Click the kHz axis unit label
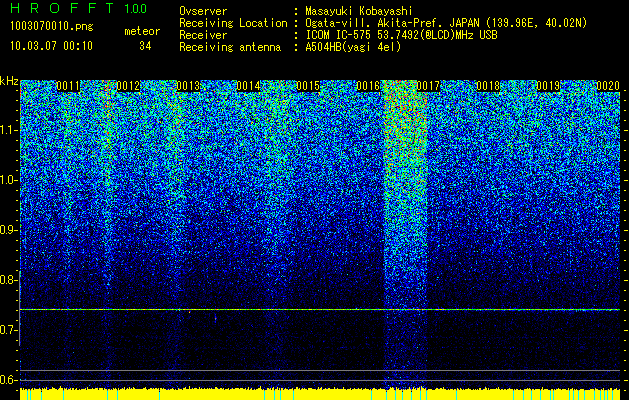This screenshot has height=400, width=629. coord(9,81)
